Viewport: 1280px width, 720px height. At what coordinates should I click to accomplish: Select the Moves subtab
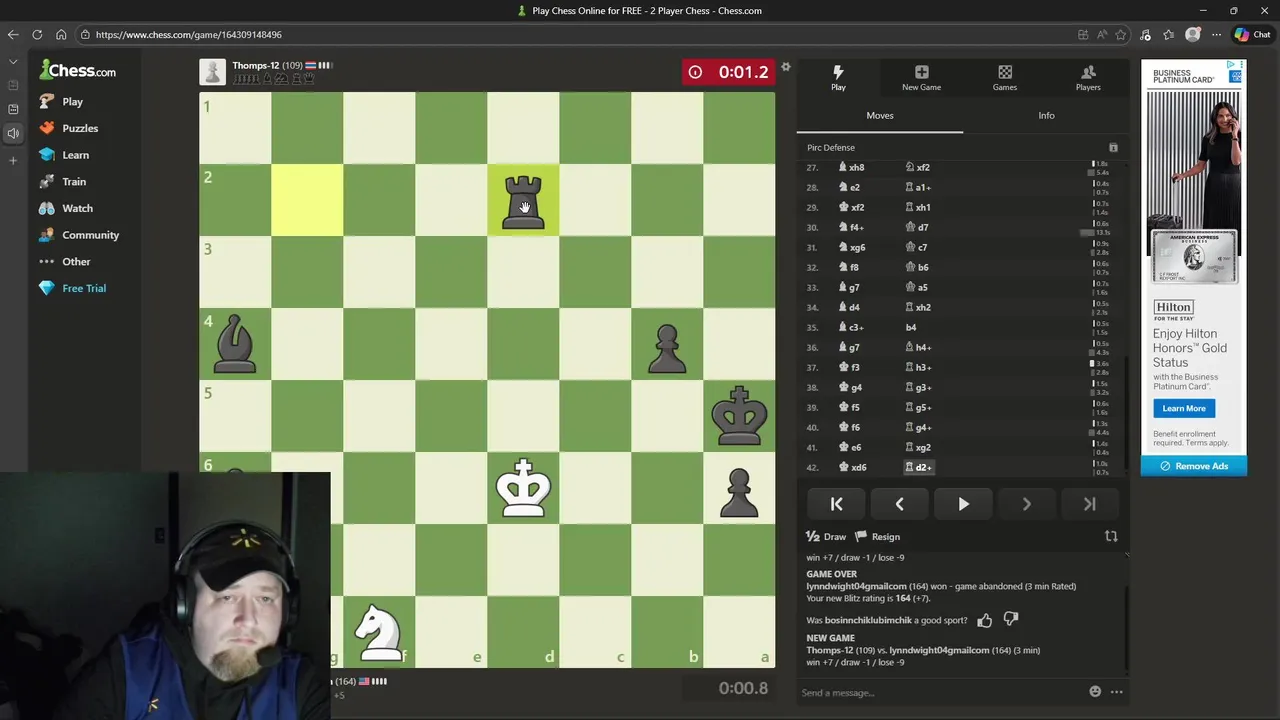880,115
